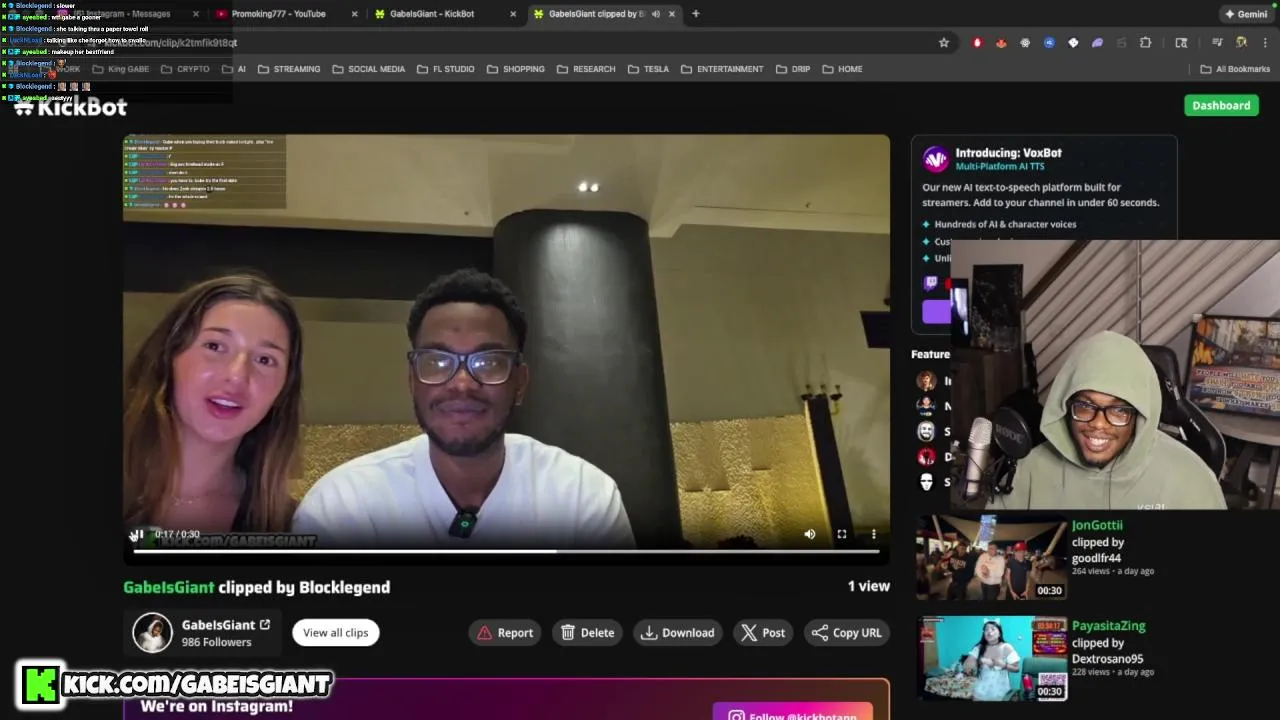This screenshot has height=720, width=1280.
Task: Open a new browser tab
Action: coord(696,14)
